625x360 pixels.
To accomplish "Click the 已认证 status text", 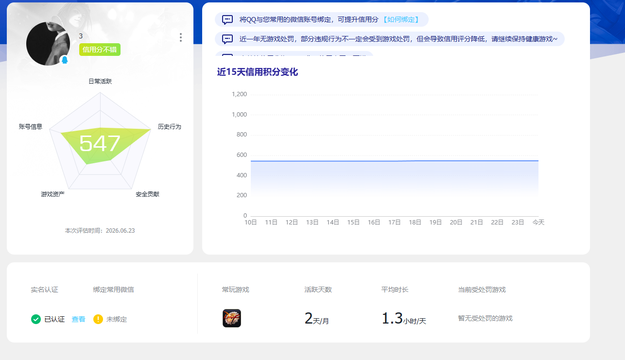I will coord(55,319).
